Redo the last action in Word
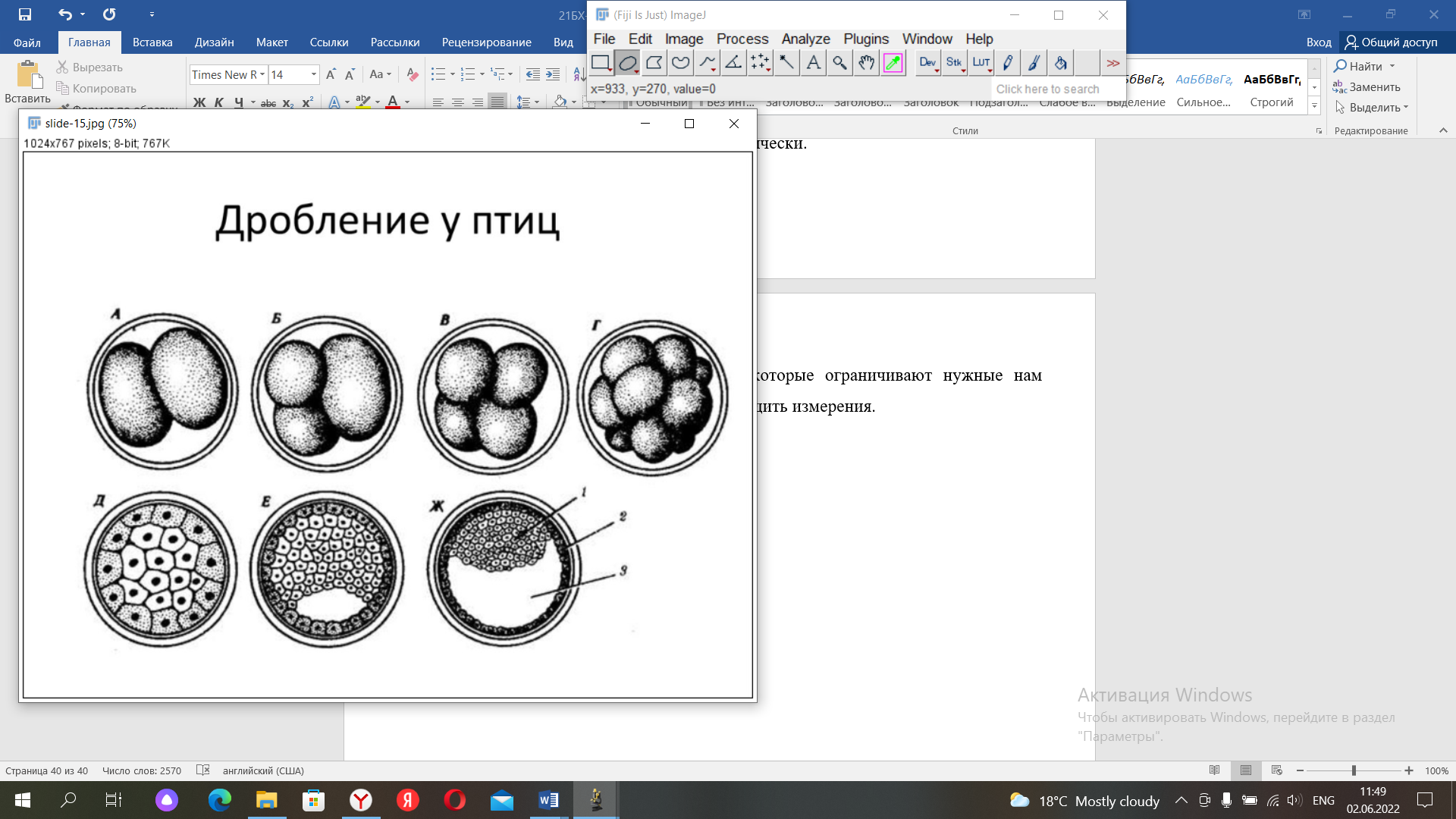This screenshot has height=819, width=1456. (x=109, y=14)
